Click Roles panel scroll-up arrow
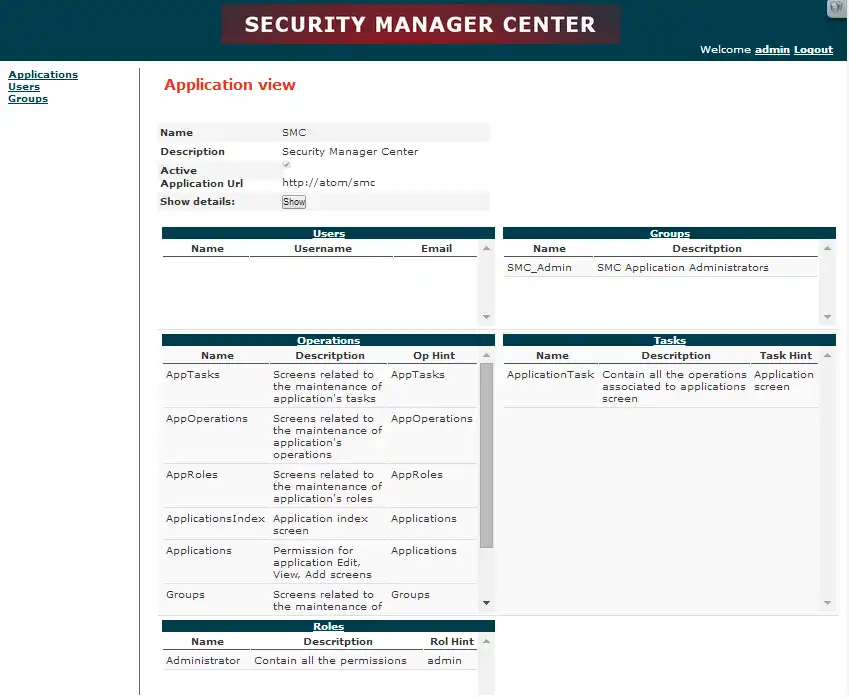Screen dimensions: 849x698 coord(486,641)
